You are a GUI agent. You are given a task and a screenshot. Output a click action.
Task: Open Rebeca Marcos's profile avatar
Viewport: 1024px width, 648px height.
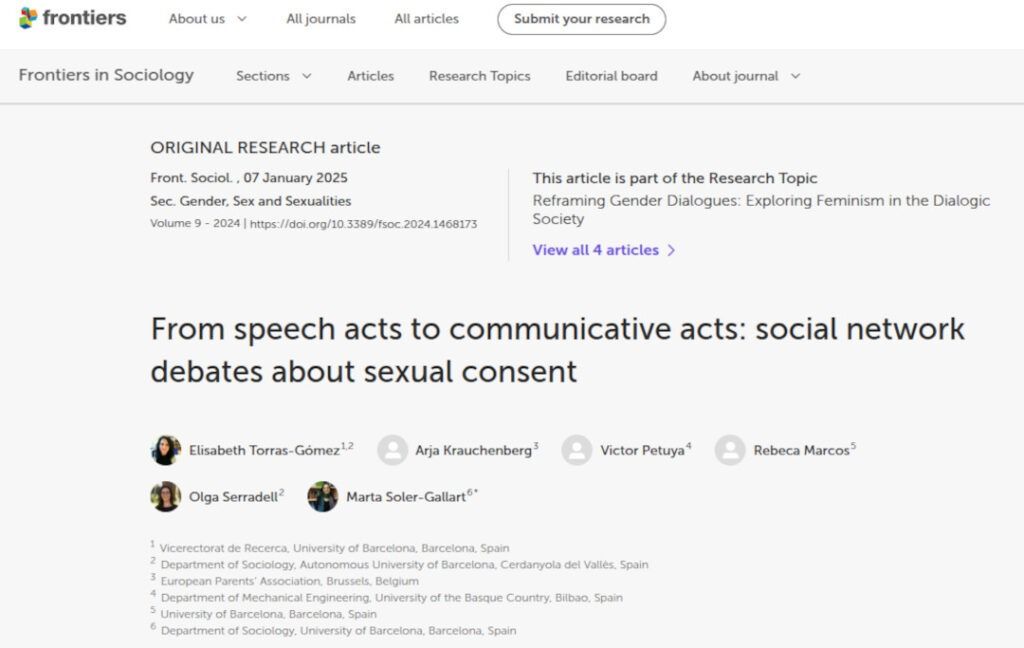point(731,450)
